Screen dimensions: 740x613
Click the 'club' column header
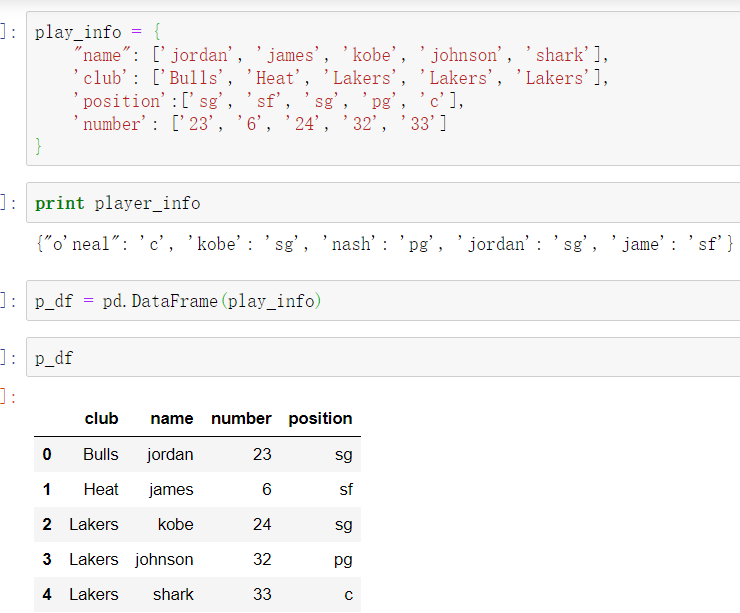(x=101, y=419)
